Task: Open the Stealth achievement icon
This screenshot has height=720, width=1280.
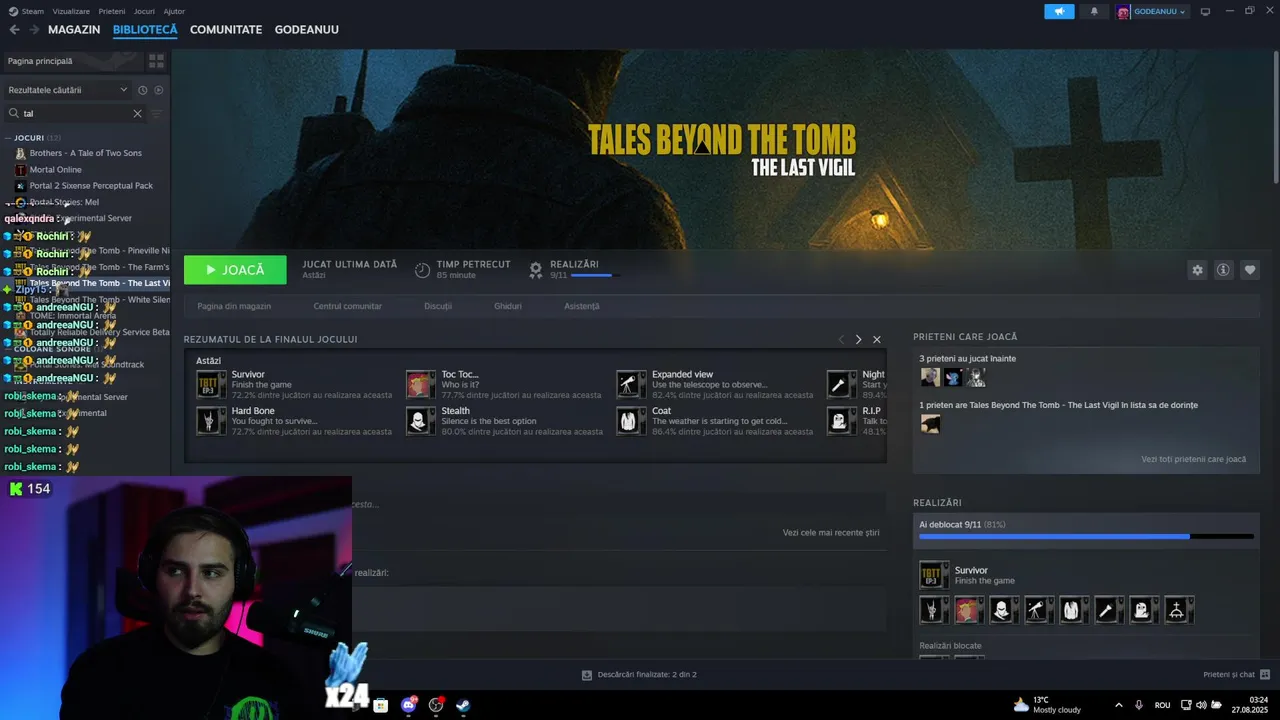Action: point(421,420)
